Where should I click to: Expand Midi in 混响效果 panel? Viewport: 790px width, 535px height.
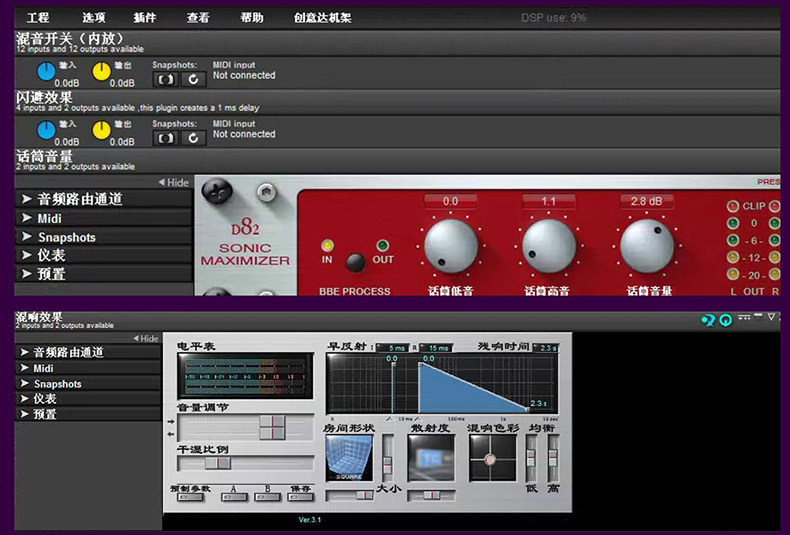point(88,368)
